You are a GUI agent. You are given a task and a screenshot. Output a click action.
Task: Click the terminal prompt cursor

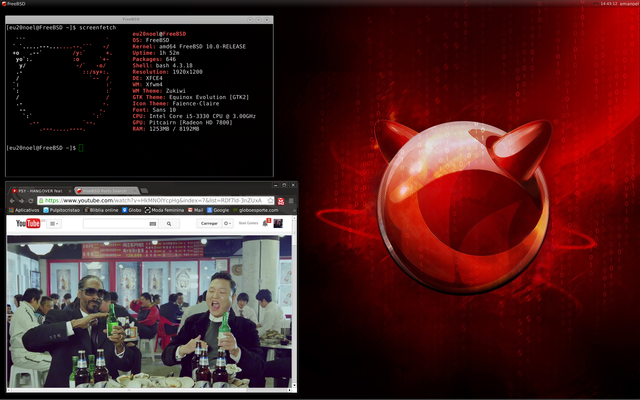pos(81,148)
